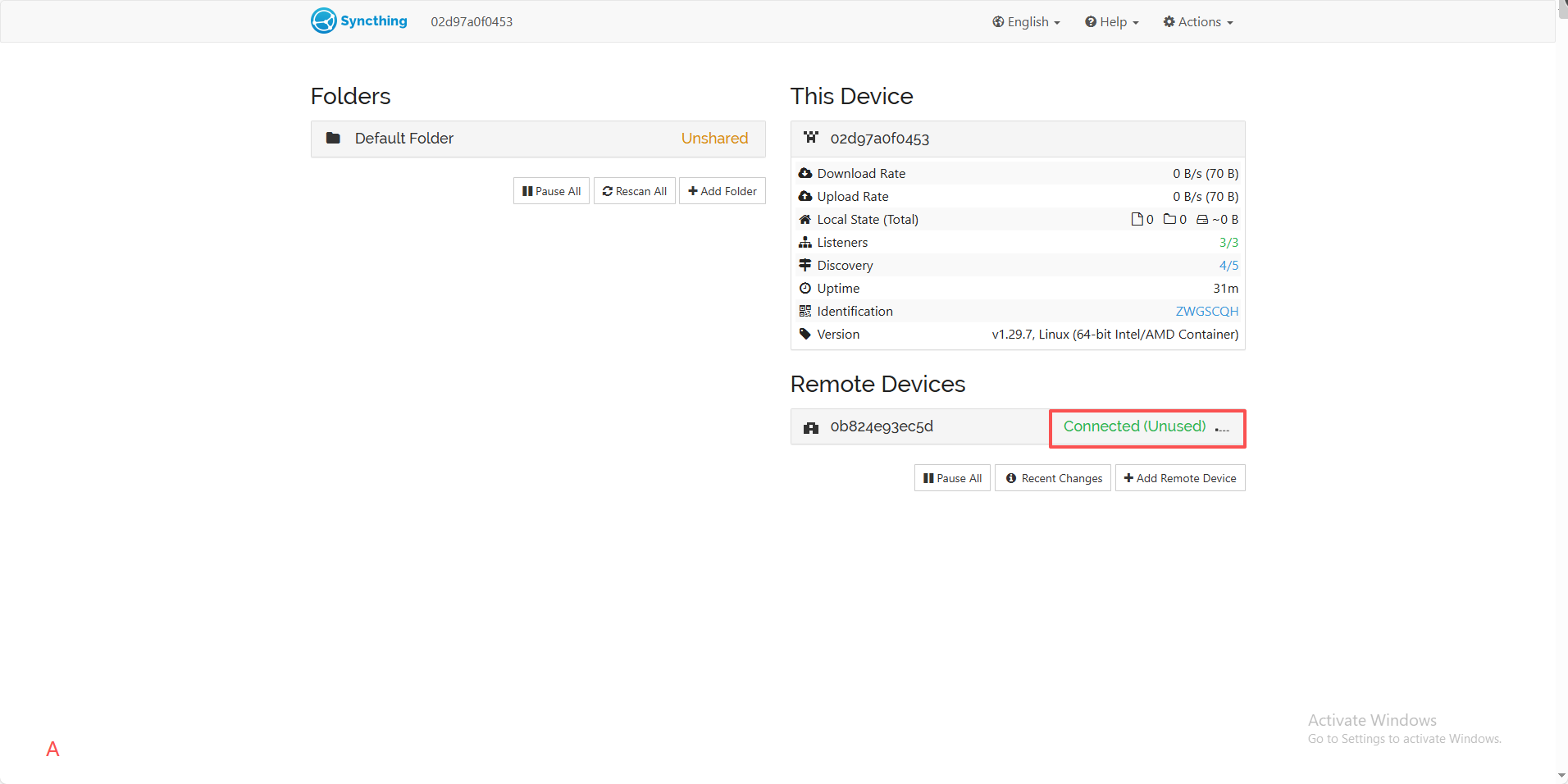
Task: Click the Version tag icon
Action: 805,334
